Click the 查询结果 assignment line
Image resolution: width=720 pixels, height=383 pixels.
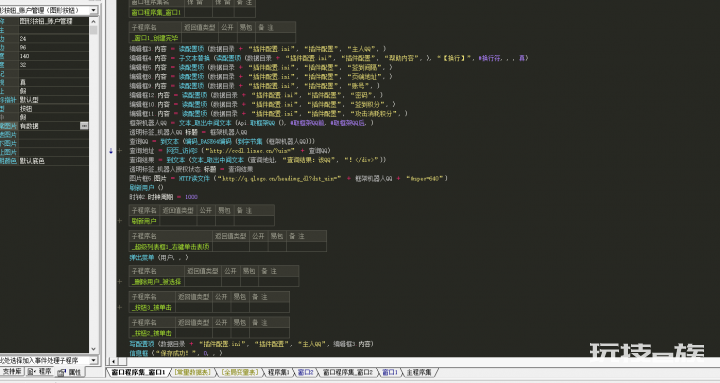pyautogui.click(x=258, y=160)
